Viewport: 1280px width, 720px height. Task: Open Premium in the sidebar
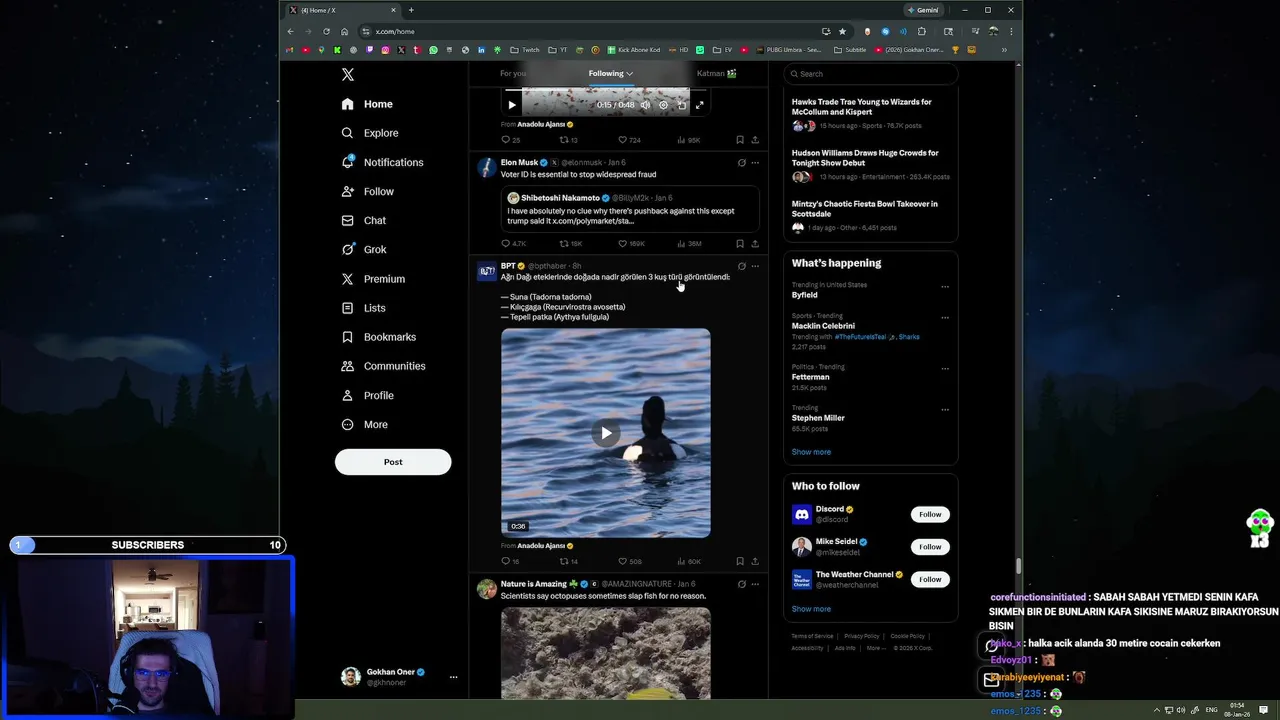[372, 279]
